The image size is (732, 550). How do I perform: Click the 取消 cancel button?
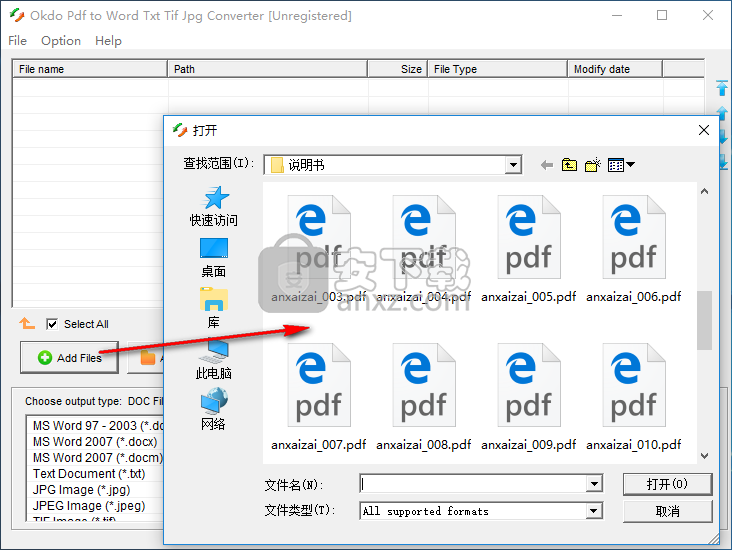[x=668, y=511]
